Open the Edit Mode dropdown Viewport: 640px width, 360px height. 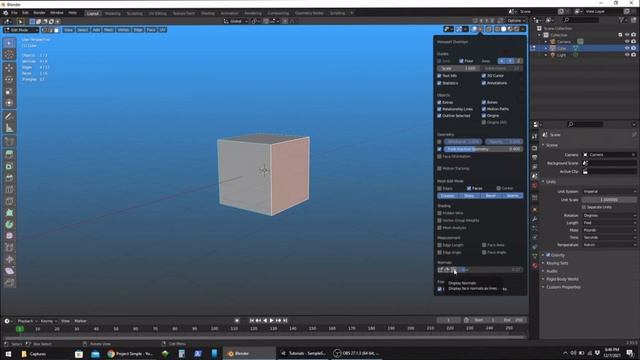click(x=21, y=30)
